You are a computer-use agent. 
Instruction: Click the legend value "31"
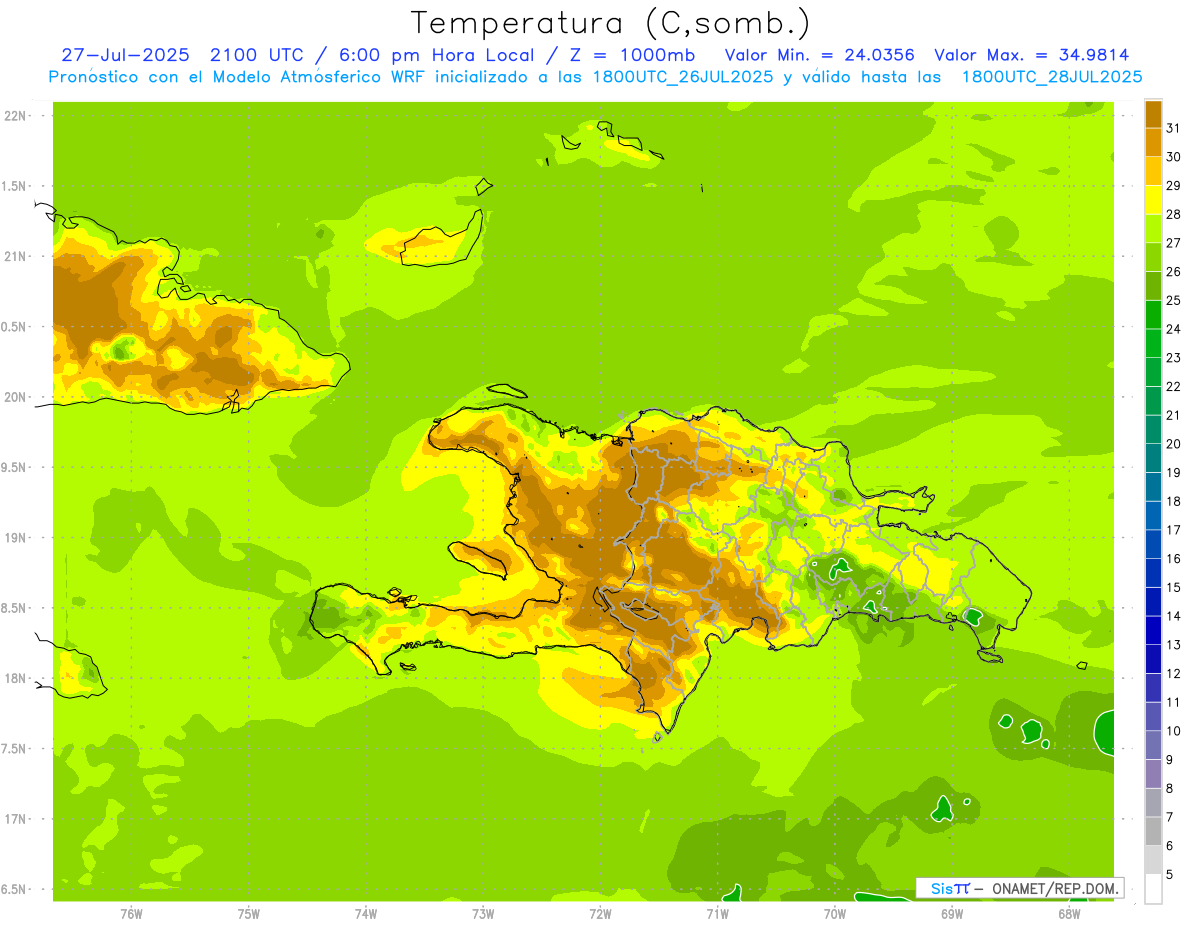tap(1174, 128)
